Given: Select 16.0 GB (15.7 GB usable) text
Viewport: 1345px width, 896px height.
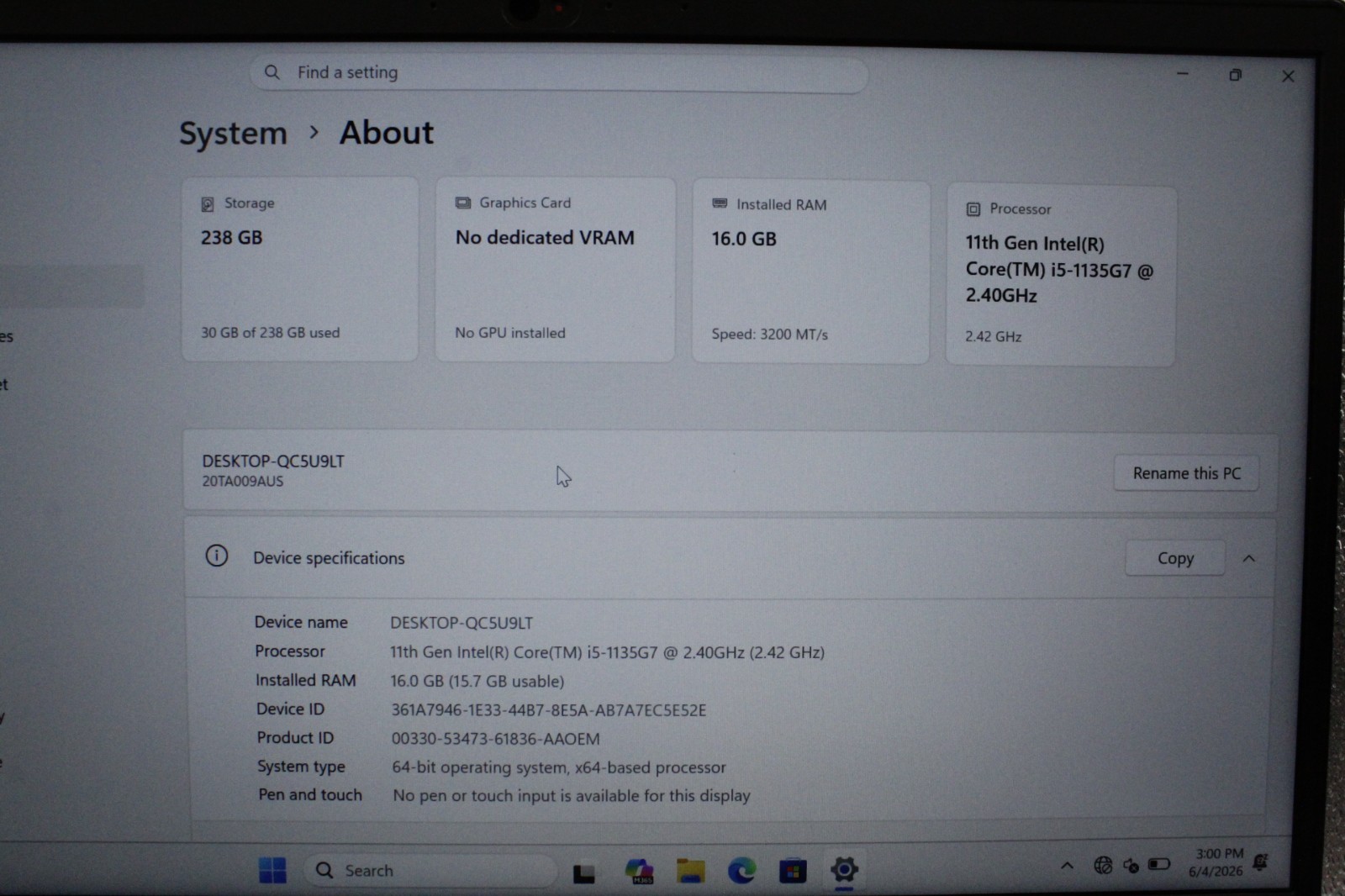Looking at the screenshot, I should [x=477, y=681].
